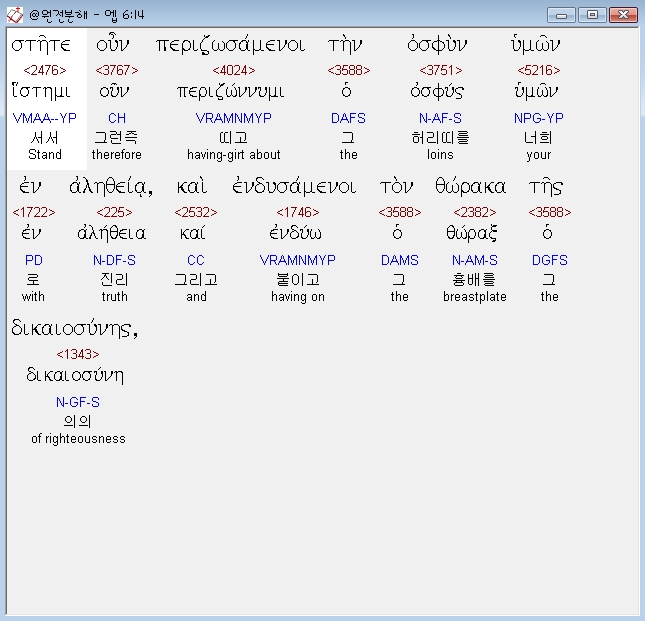
Task: Select the Greek word θώρακα
Action: 471,187
